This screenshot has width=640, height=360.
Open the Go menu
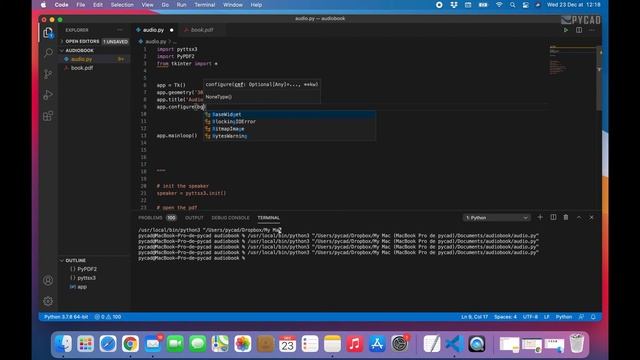tap(165, 5)
